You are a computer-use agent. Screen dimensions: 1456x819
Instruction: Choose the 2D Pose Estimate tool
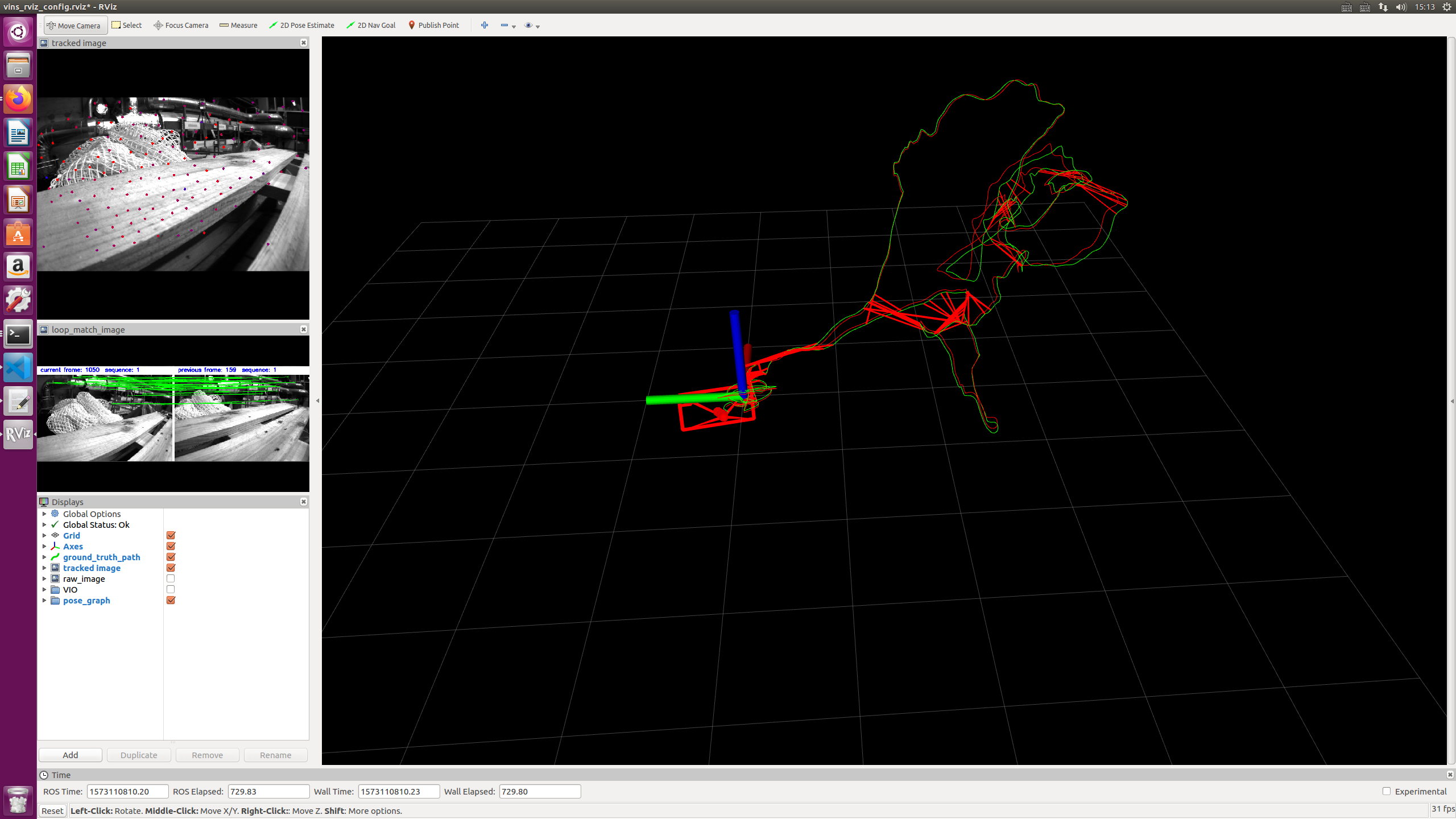301,26
